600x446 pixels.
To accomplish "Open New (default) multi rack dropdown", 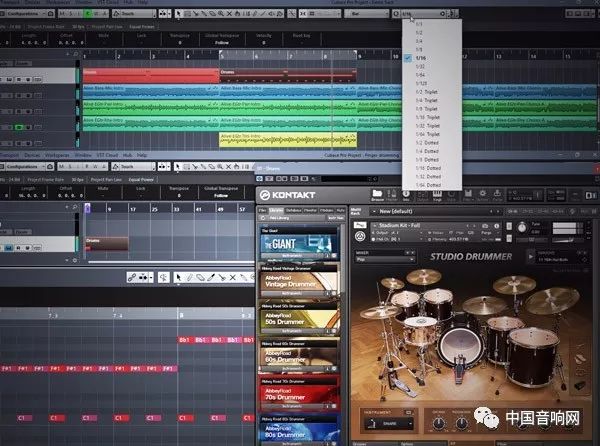I will coord(435,211).
